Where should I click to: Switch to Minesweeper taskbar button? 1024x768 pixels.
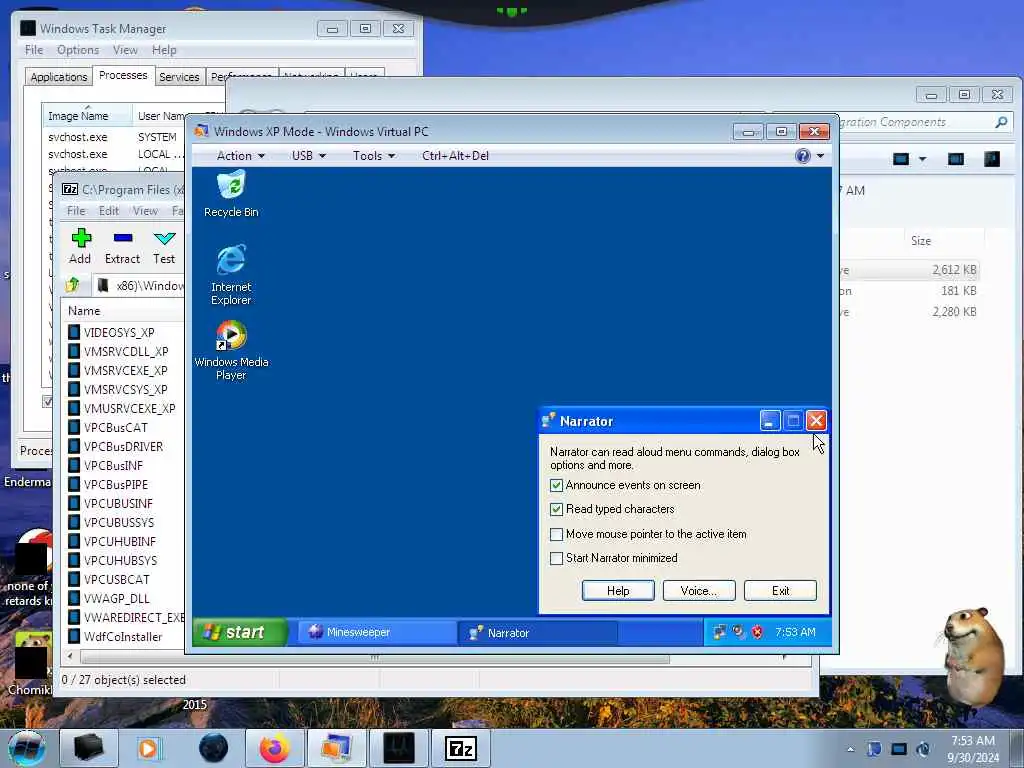[377, 632]
